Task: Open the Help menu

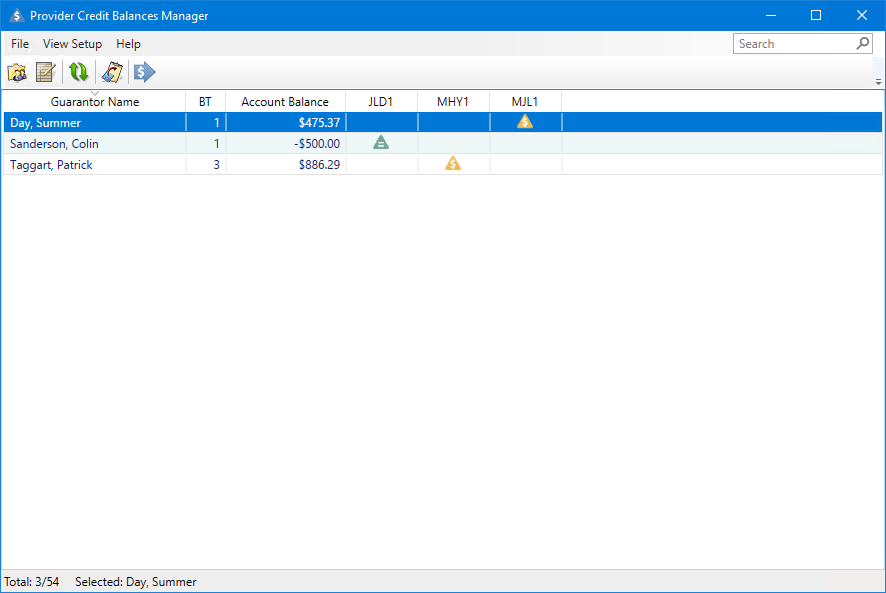Action: coord(128,44)
